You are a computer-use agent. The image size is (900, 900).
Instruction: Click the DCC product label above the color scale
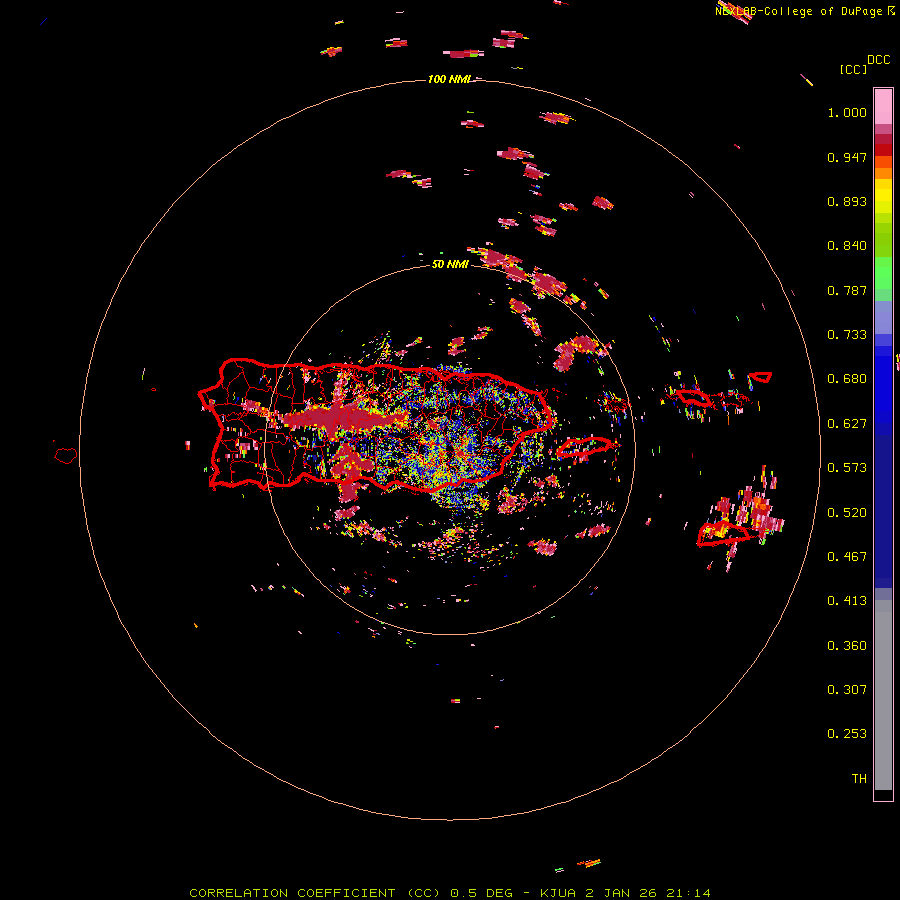point(878,60)
